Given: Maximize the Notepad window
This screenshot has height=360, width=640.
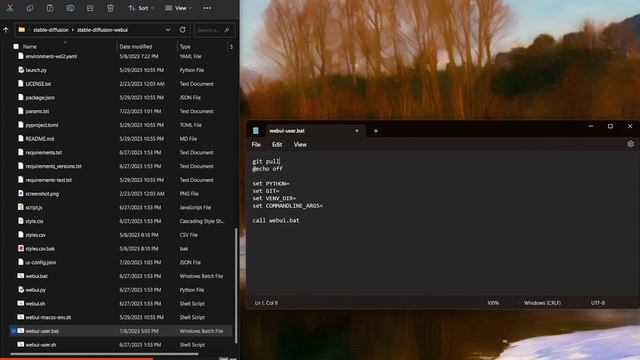Looking at the screenshot, I should pos(610,127).
